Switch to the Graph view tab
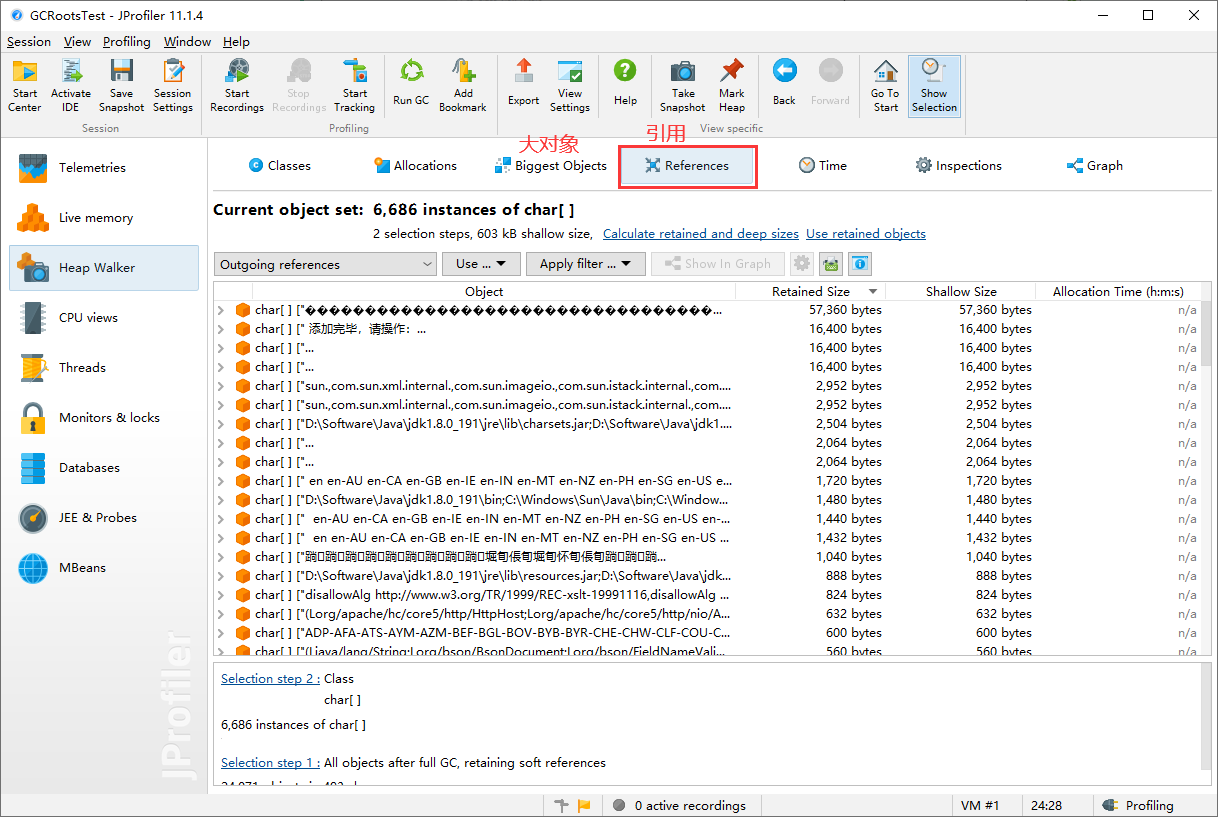1218x817 pixels. tap(1095, 166)
